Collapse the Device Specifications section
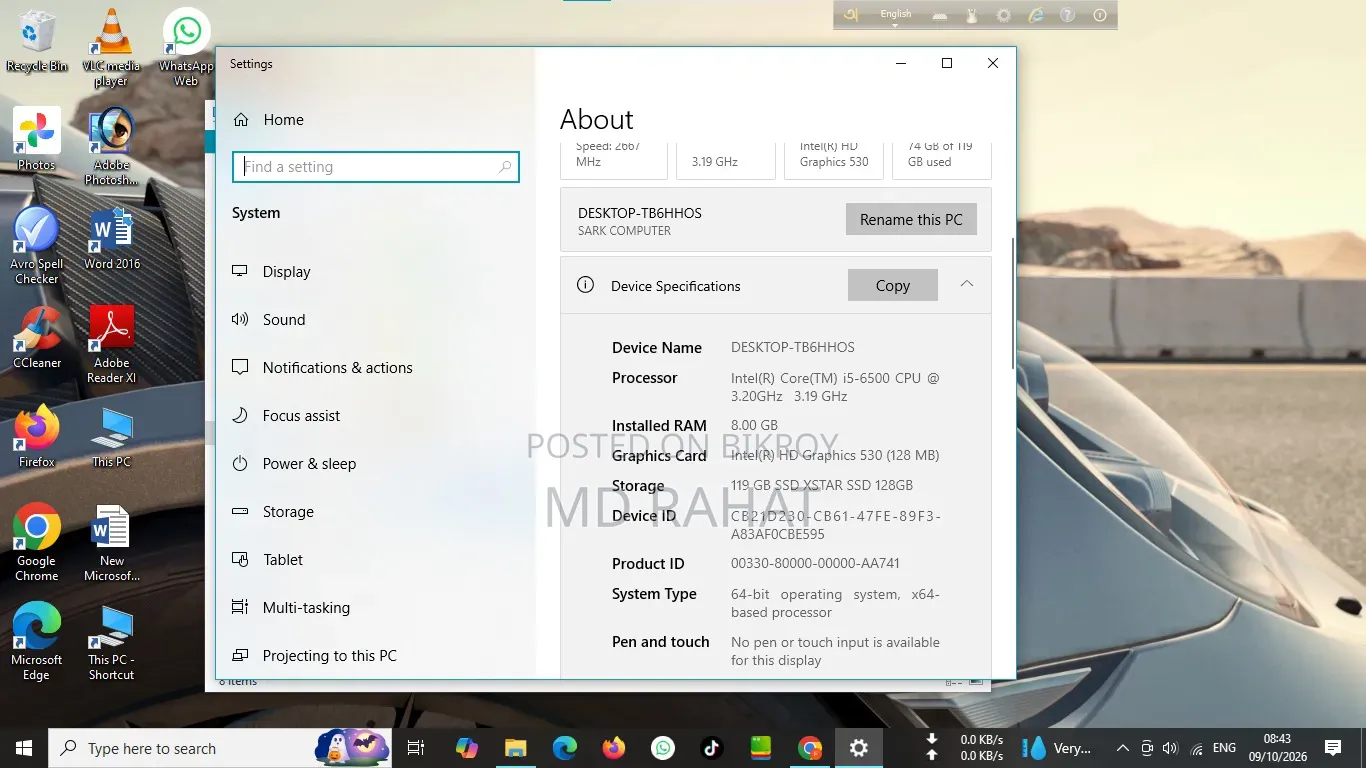The height and width of the screenshot is (768, 1366). 966,284
